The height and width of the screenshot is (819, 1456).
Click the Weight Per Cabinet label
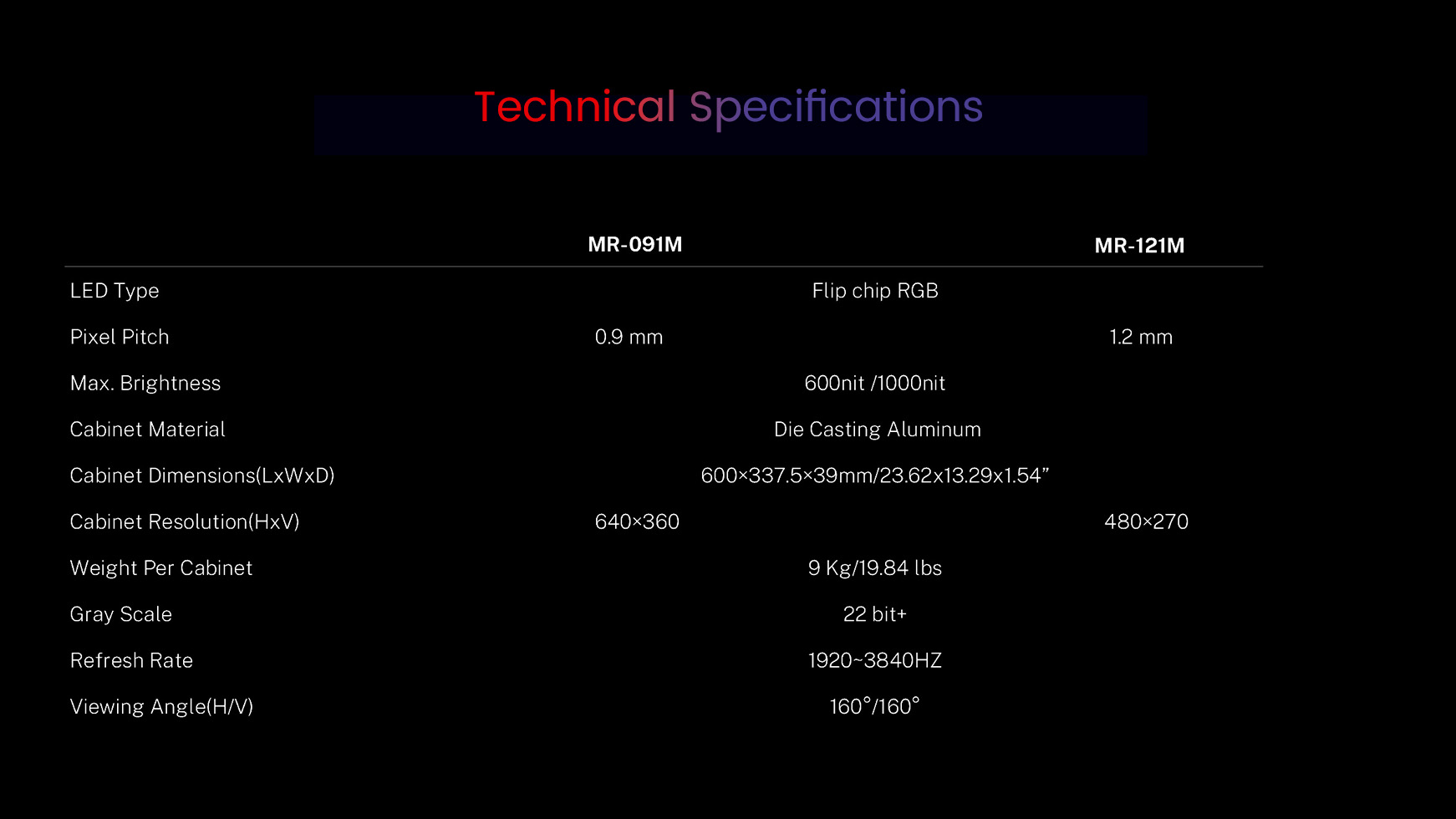[161, 568]
